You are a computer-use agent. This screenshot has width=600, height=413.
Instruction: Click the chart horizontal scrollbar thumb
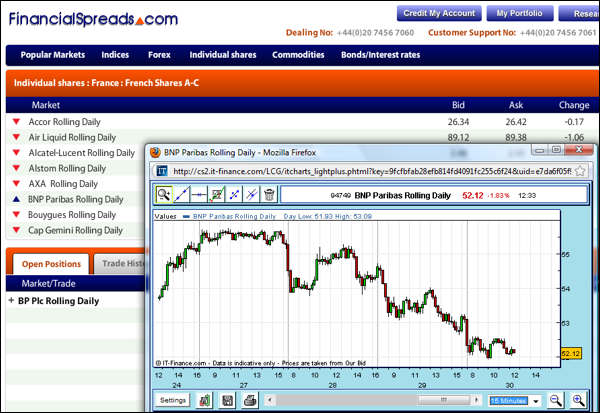click(444, 400)
